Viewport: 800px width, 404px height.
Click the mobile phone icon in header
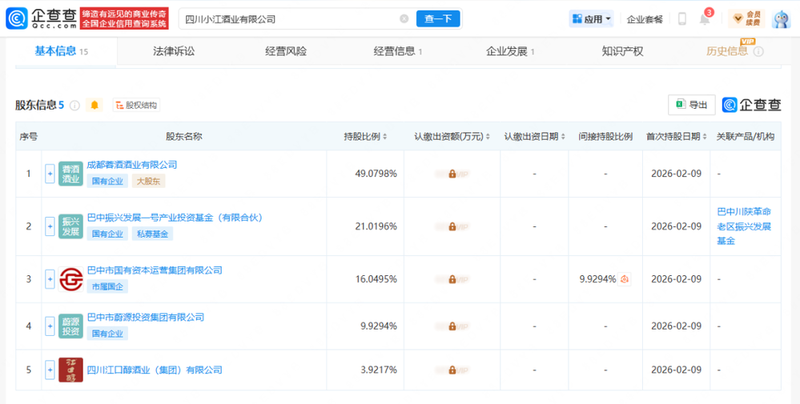pyautogui.click(x=682, y=19)
